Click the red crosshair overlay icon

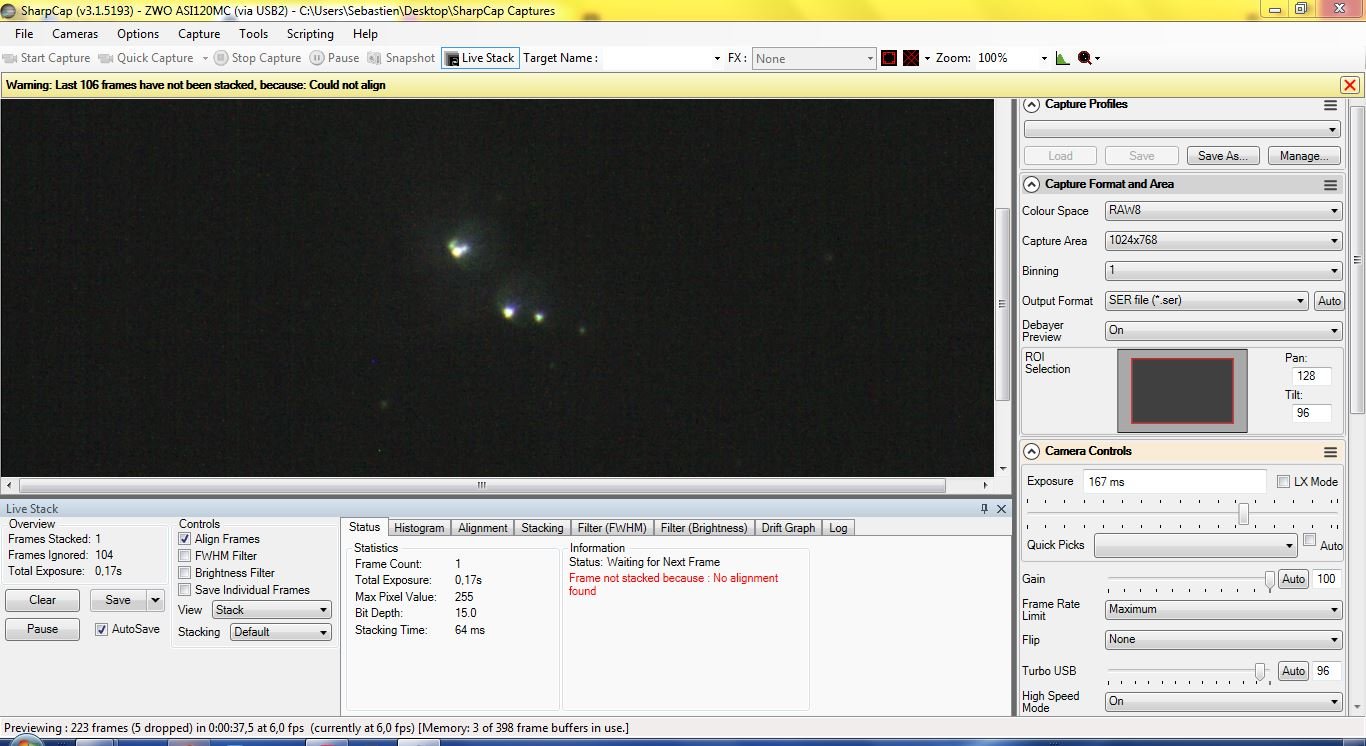coord(911,58)
